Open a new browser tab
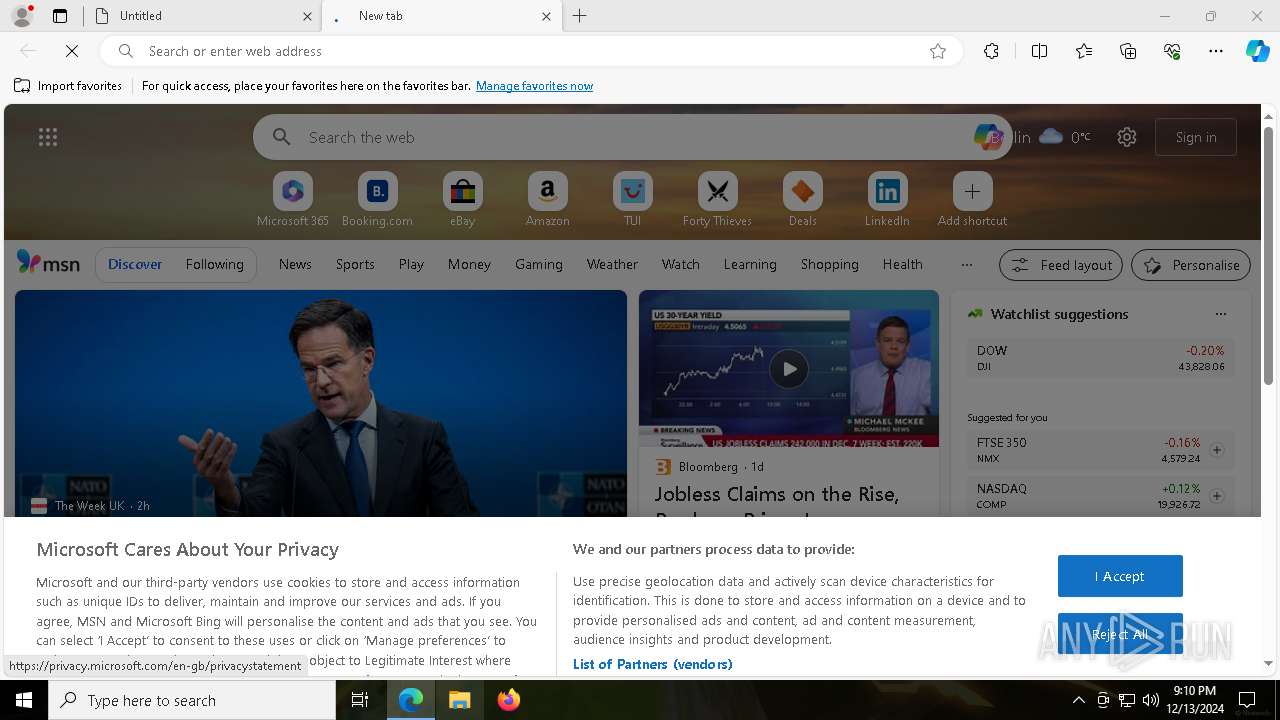 coord(580,16)
